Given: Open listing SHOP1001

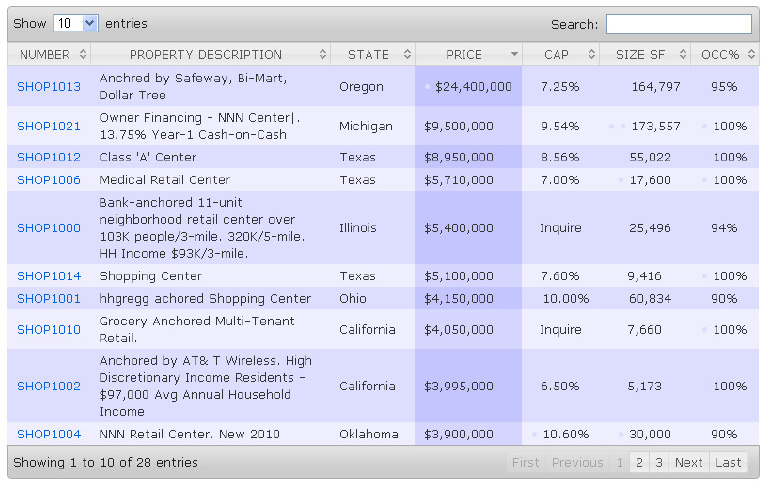Looking at the screenshot, I should pos(49,299).
